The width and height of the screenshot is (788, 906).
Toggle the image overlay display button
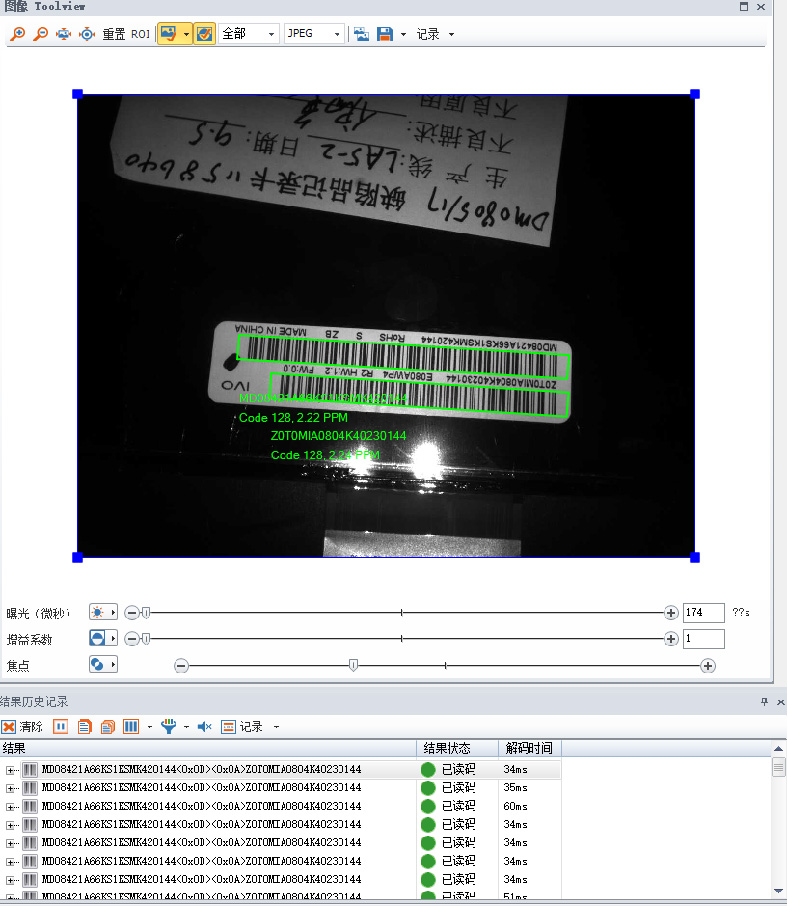pyautogui.click(x=168, y=34)
